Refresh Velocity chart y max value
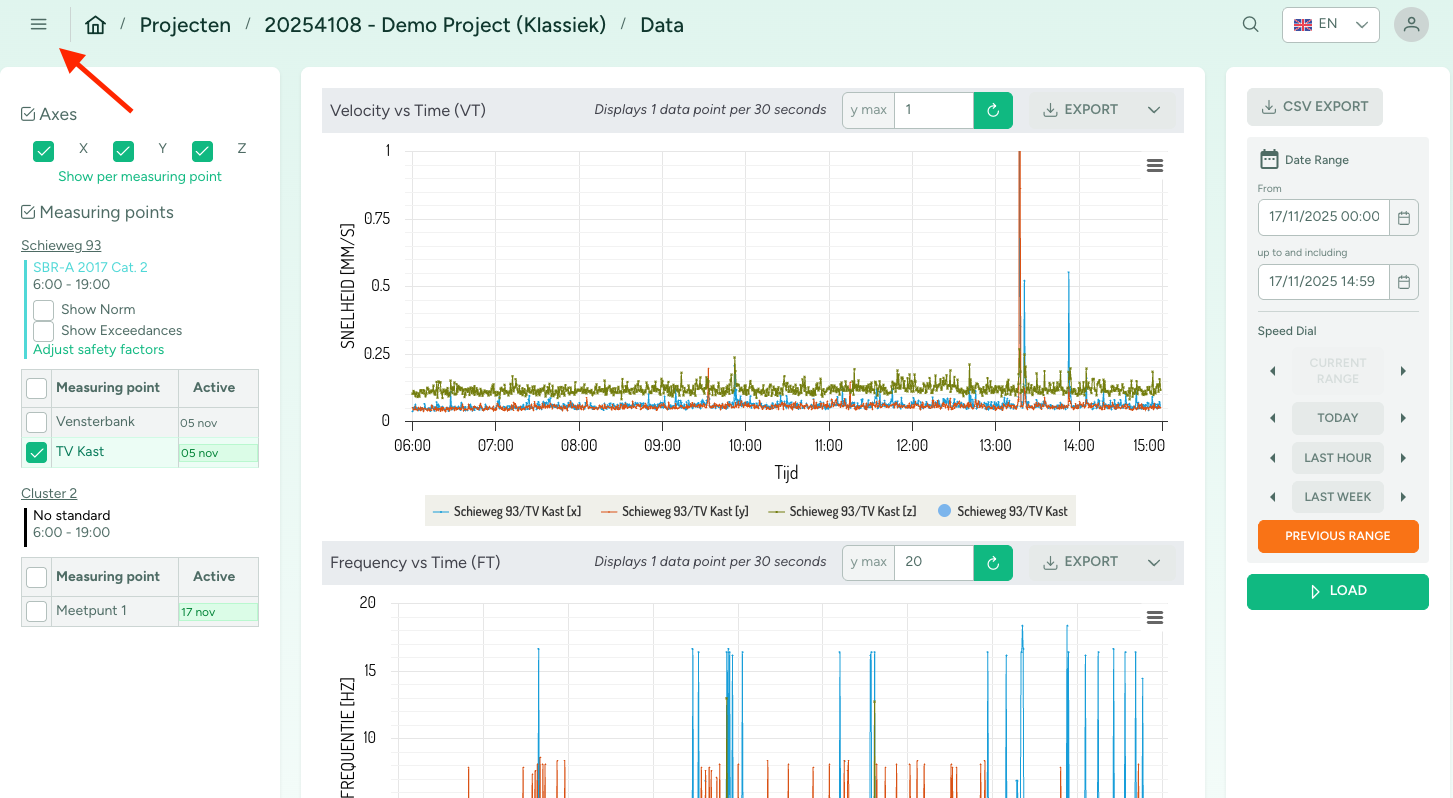This screenshot has width=1453, height=798. click(x=993, y=110)
